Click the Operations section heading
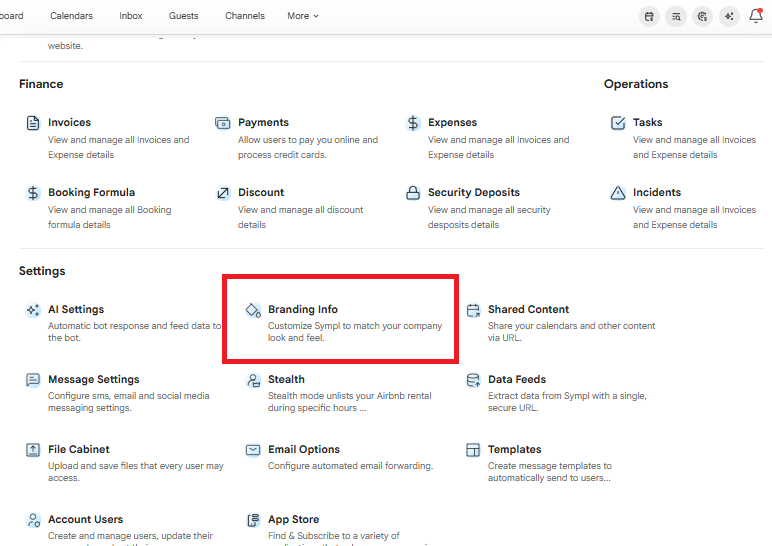This screenshot has width=772, height=546. point(636,84)
